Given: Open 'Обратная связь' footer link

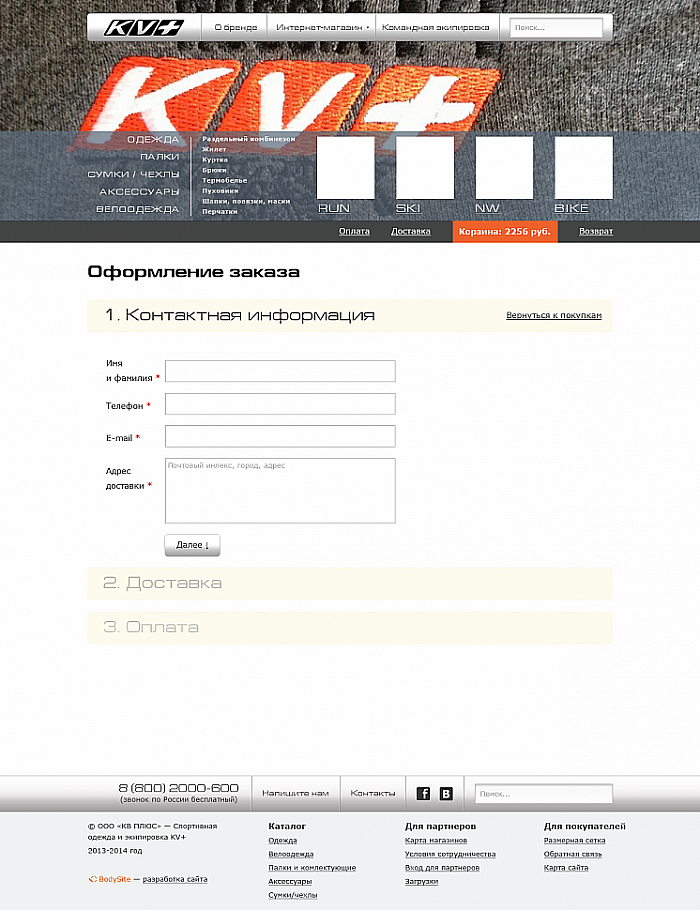Looking at the screenshot, I should coord(573,854).
